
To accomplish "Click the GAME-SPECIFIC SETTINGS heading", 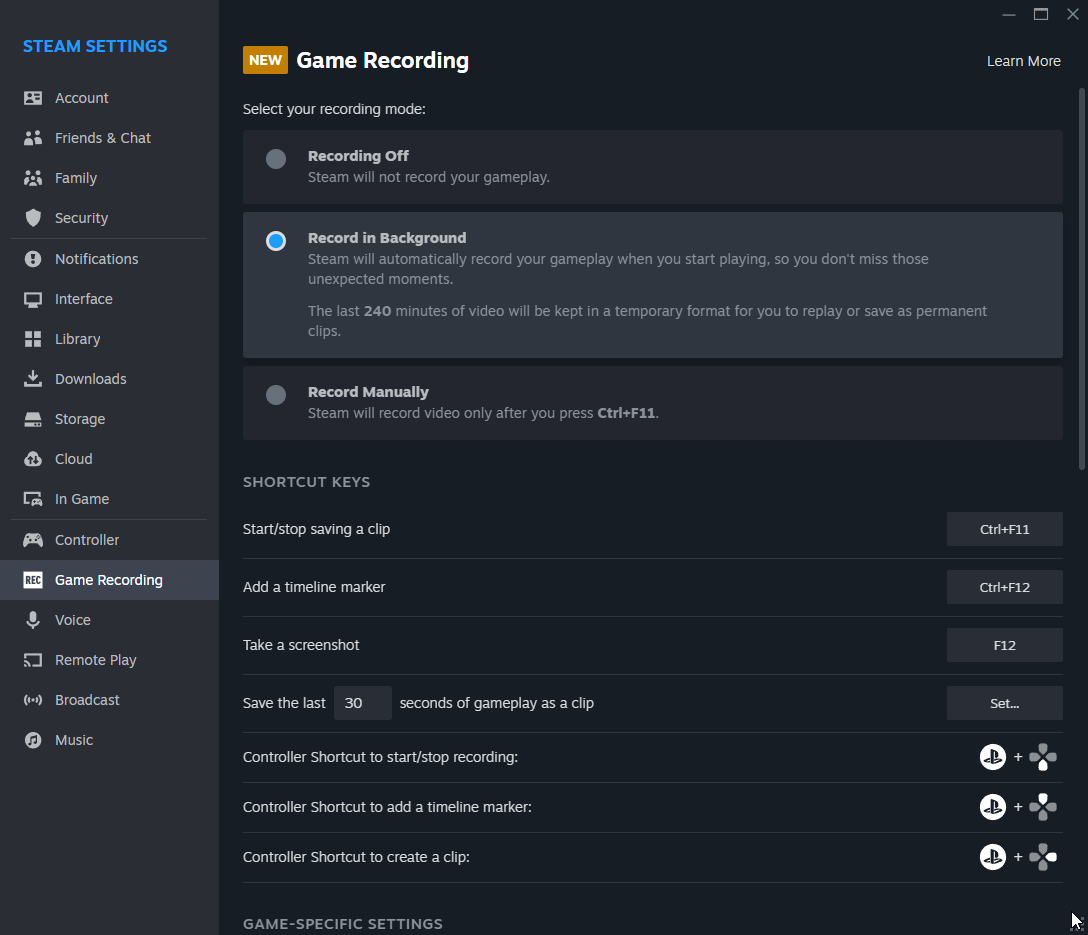I will 343,924.
